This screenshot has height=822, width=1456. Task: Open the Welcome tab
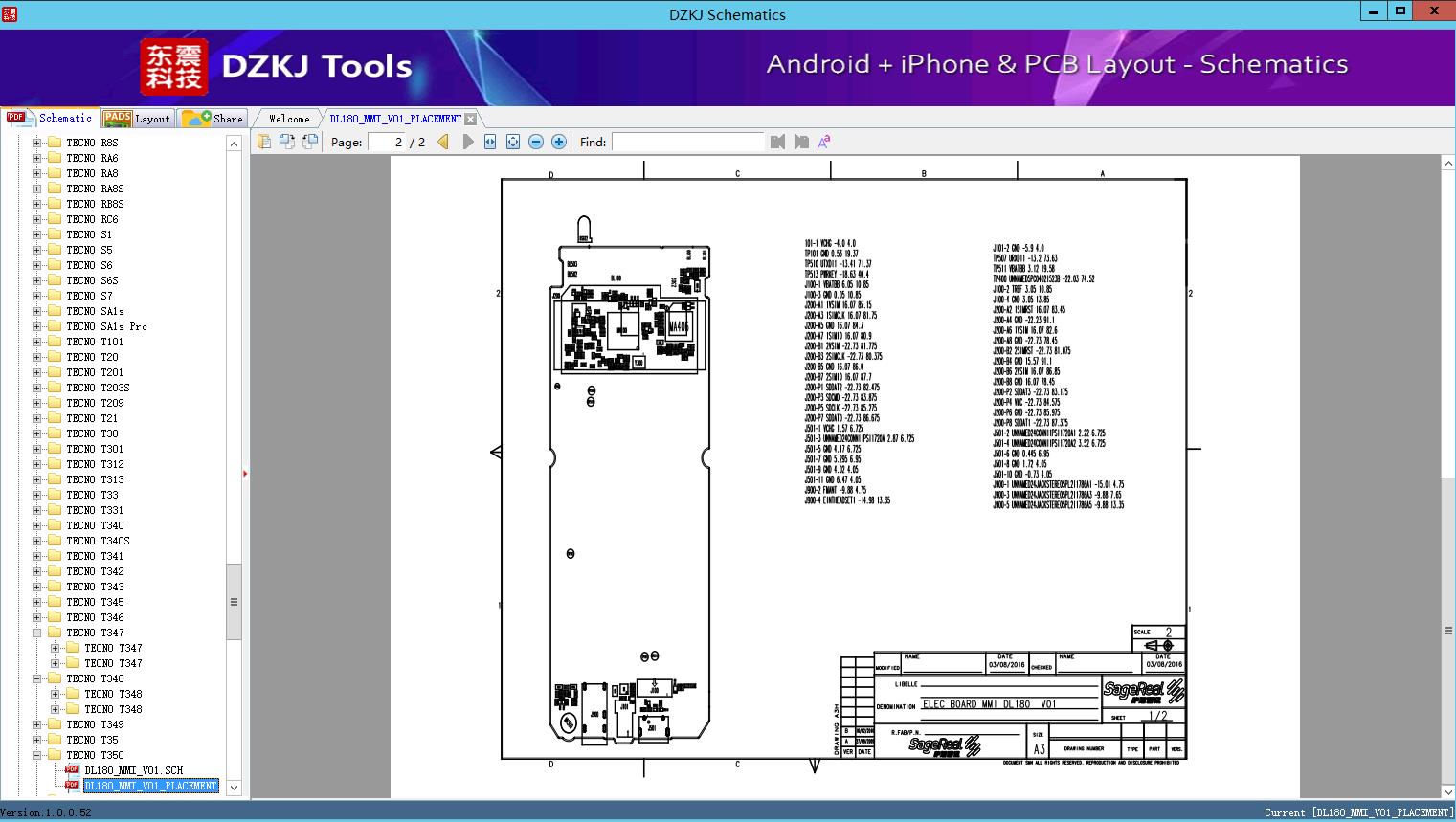coord(289,119)
